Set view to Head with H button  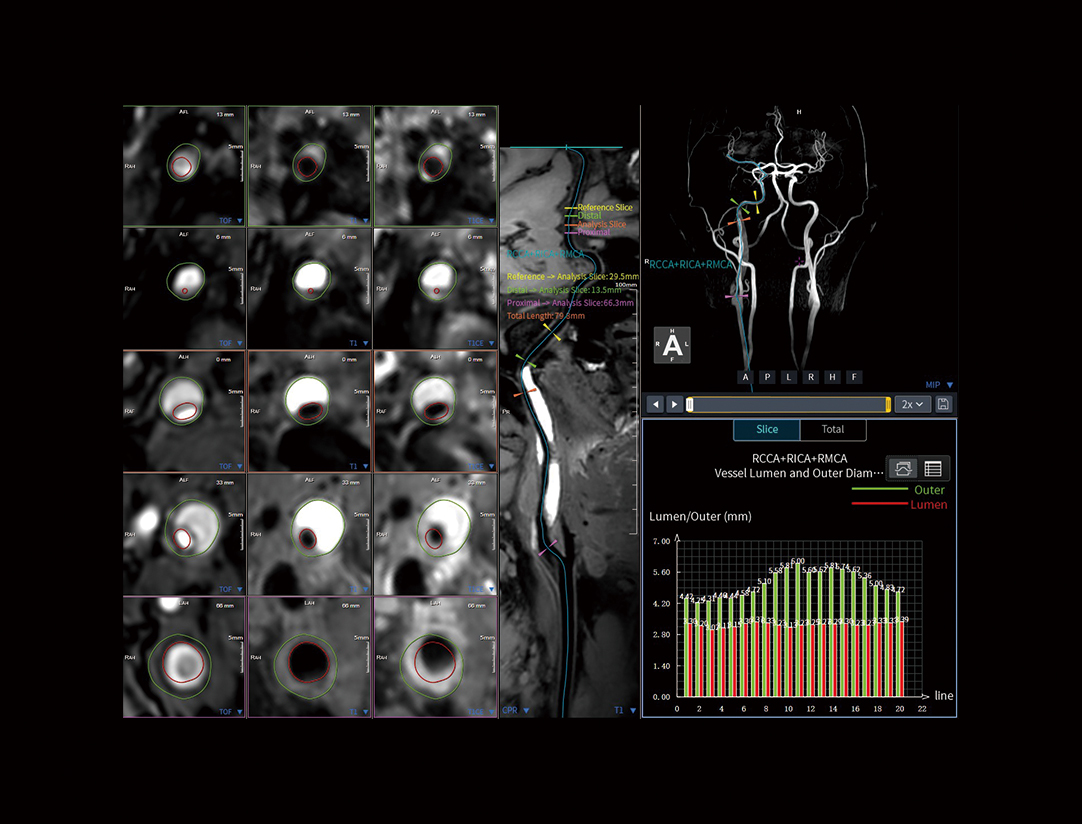click(x=832, y=377)
